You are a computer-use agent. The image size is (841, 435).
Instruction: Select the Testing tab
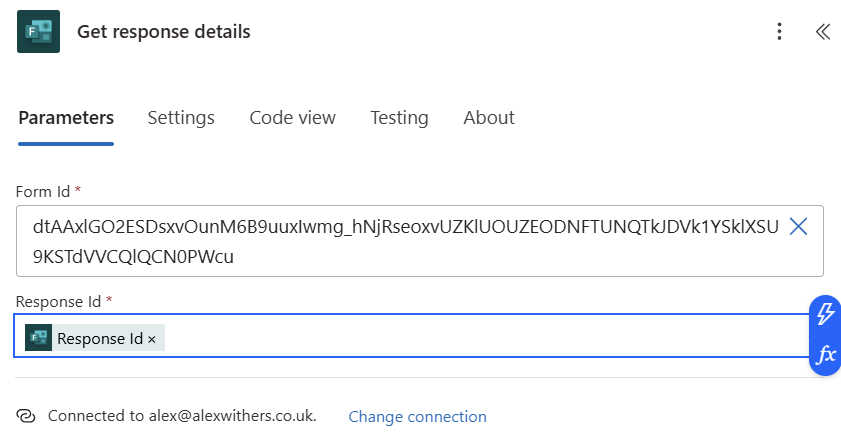[399, 118]
